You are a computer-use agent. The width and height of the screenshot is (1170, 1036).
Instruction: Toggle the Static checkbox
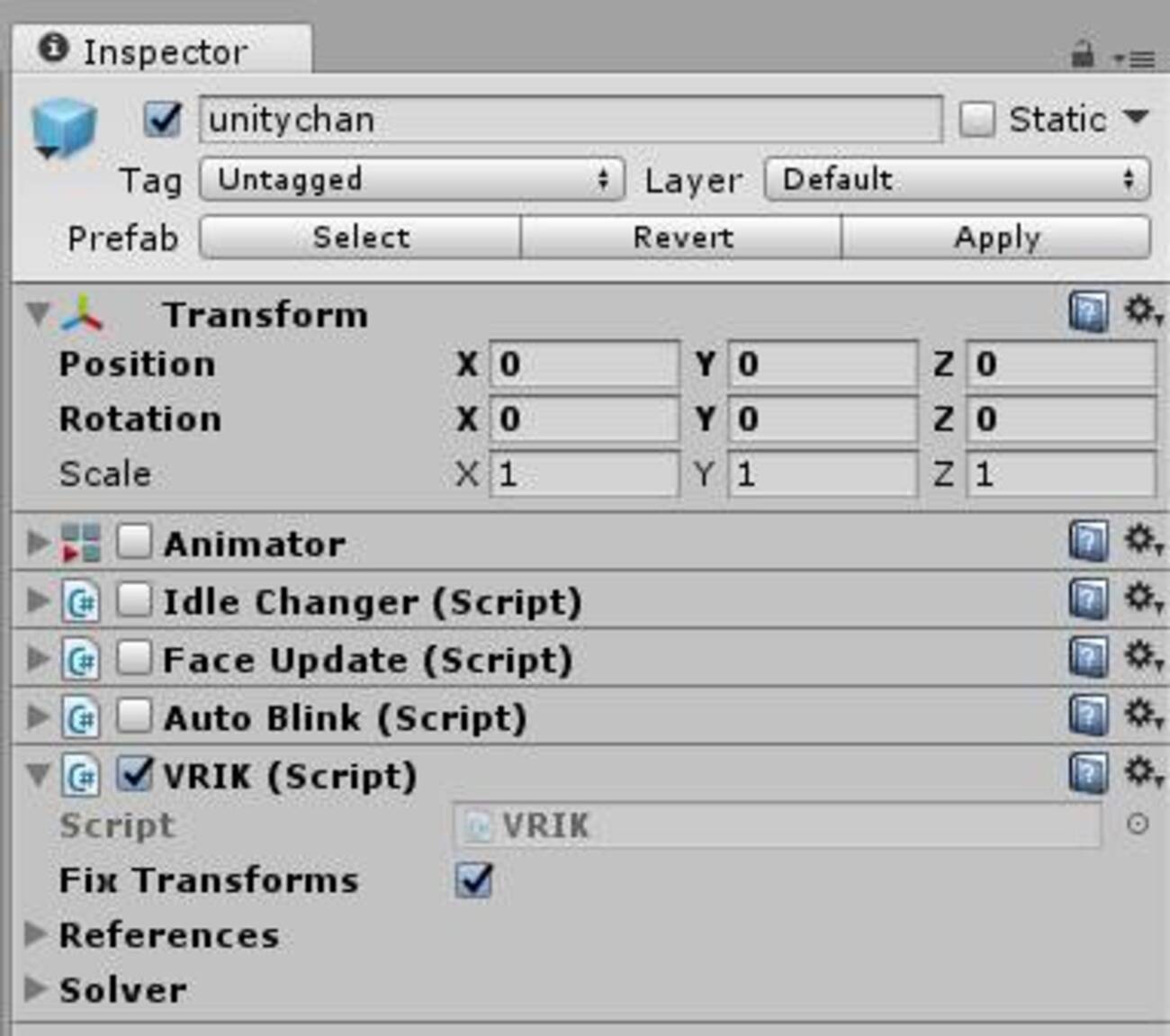[x=977, y=120]
